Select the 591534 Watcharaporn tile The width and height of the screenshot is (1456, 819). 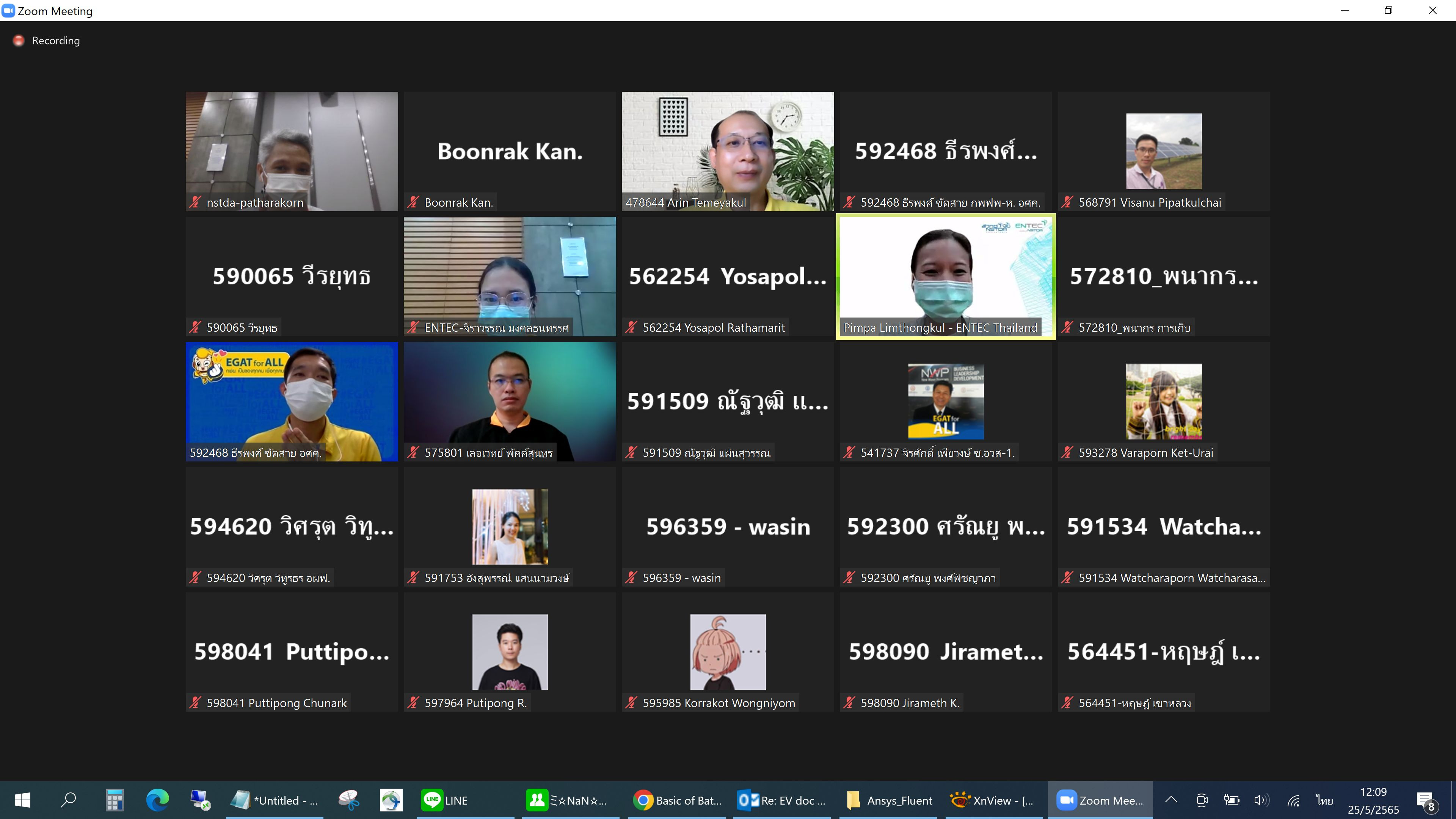click(1164, 527)
